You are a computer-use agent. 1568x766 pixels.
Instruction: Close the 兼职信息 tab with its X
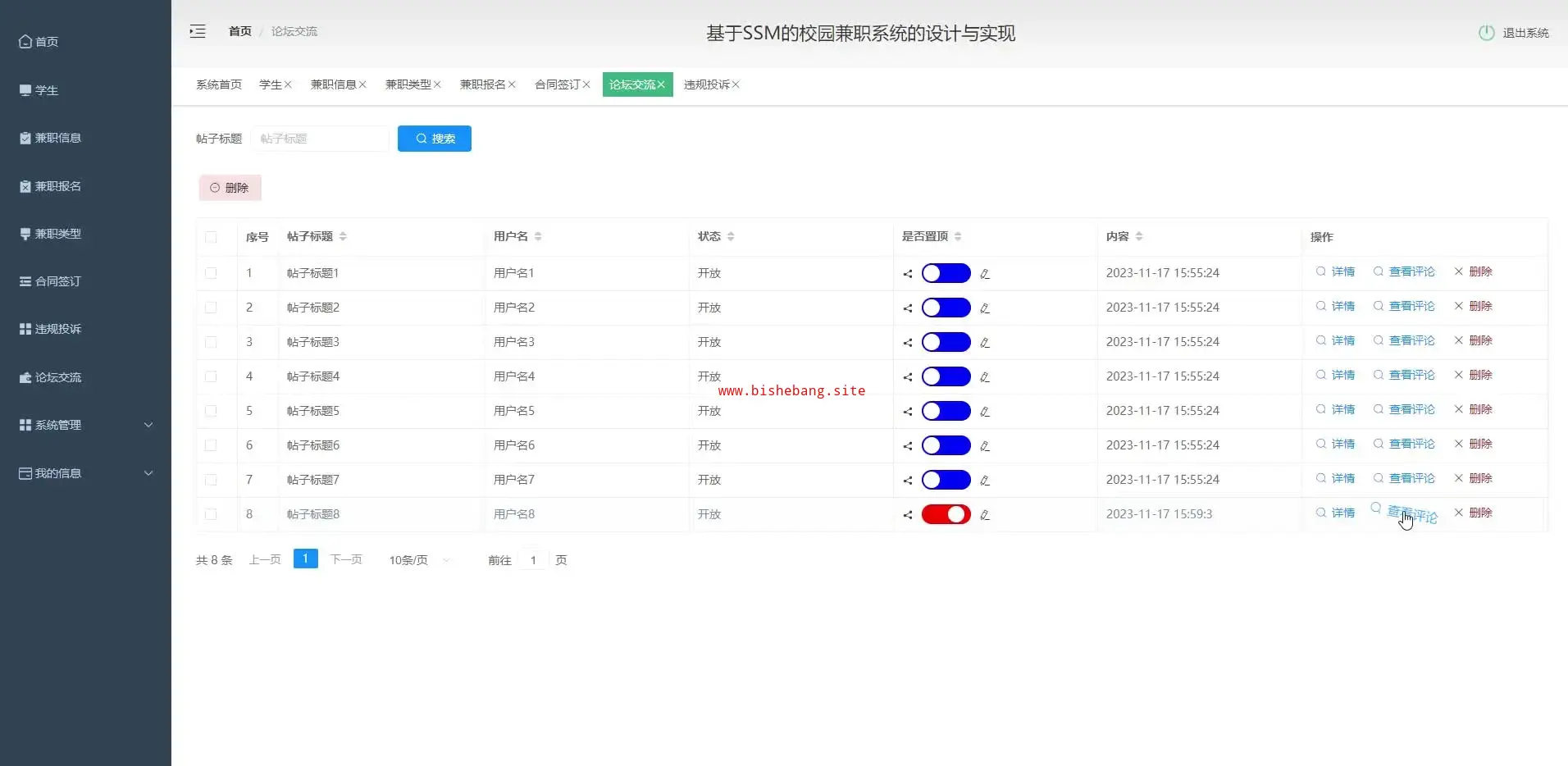coord(362,84)
